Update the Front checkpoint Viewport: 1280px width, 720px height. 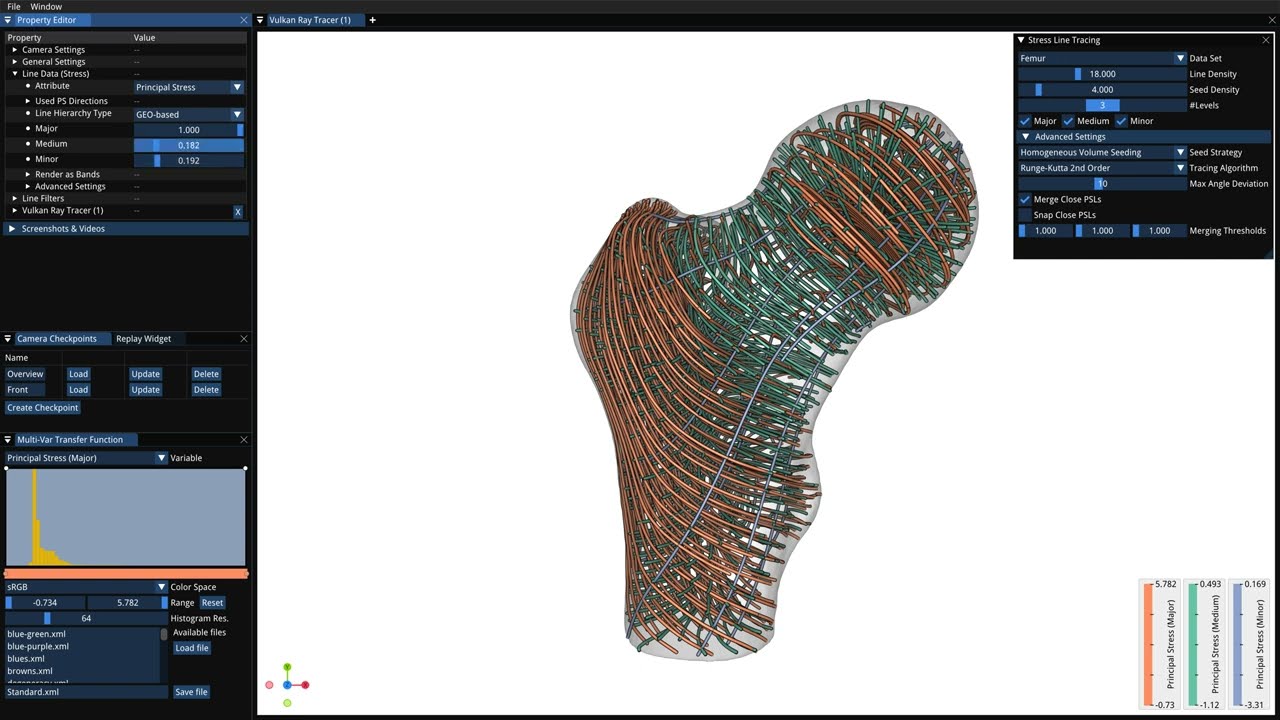pos(145,390)
